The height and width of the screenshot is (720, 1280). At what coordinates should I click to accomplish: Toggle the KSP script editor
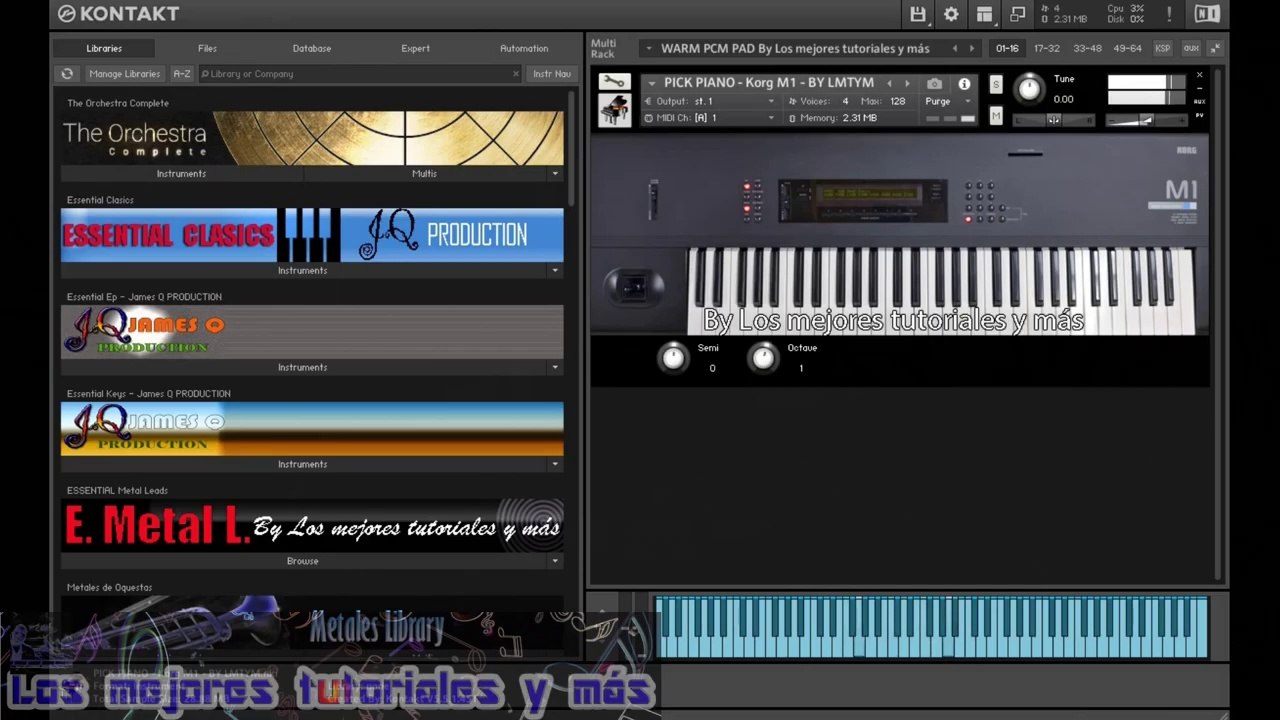[x=1163, y=48]
